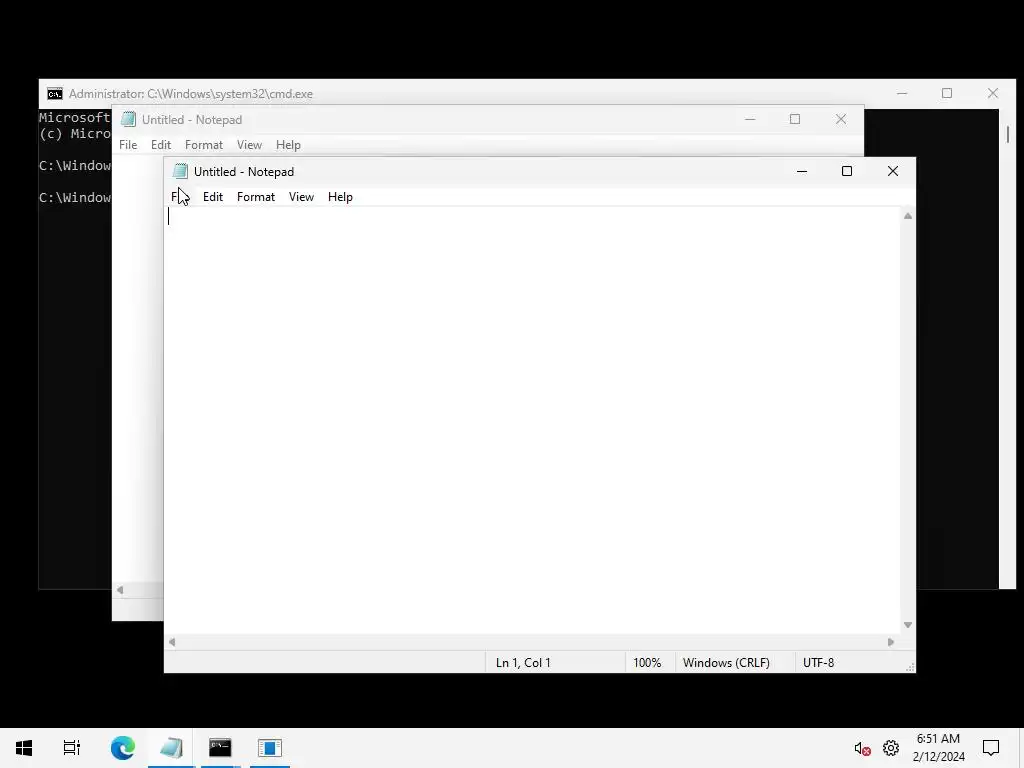The width and height of the screenshot is (1024, 768).
Task: Close the back Notepad window
Action: pos(840,120)
